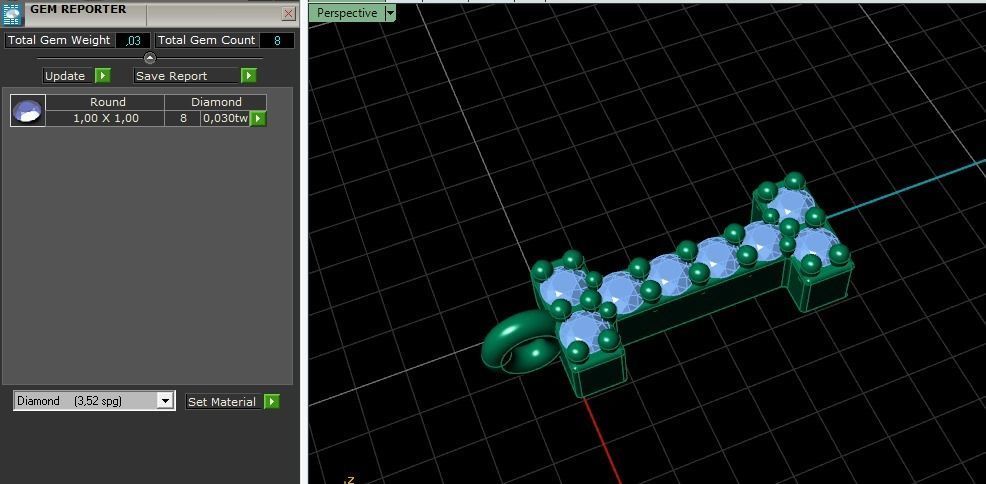Select the round gem thumbnail
986x484 pixels.
[28, 111]
